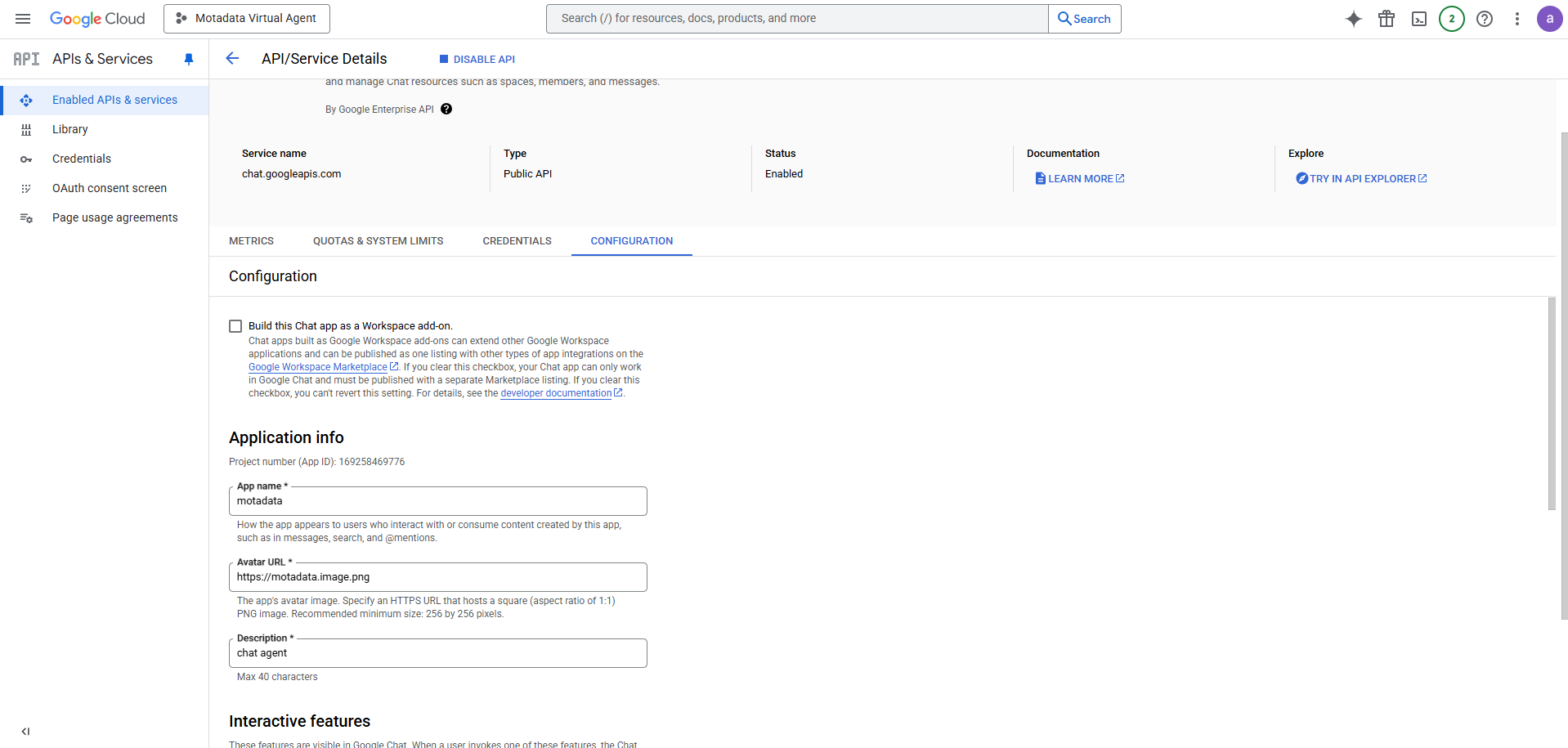Open the main navigation hamburger menu
This screenshot has height=748, width=1568.
coord(23,19)
